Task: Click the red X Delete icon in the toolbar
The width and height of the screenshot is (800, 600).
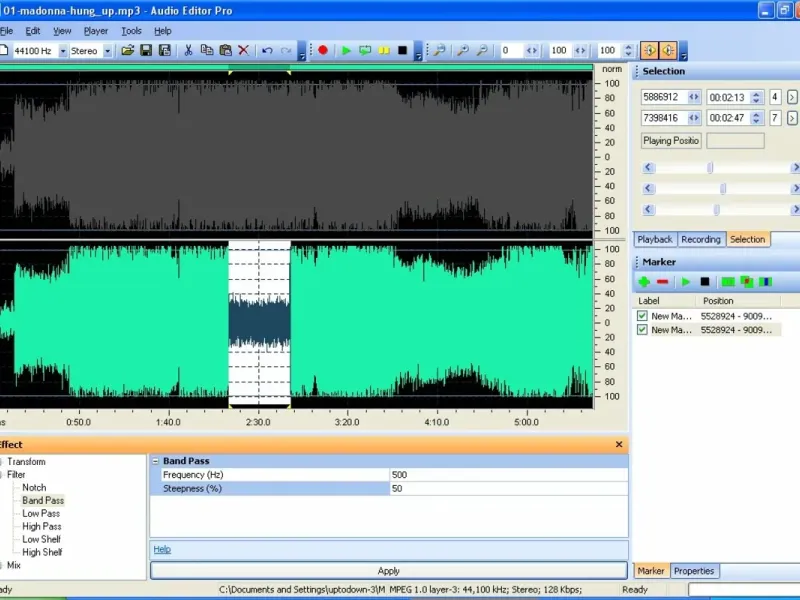Action: [x=243, y=50]
